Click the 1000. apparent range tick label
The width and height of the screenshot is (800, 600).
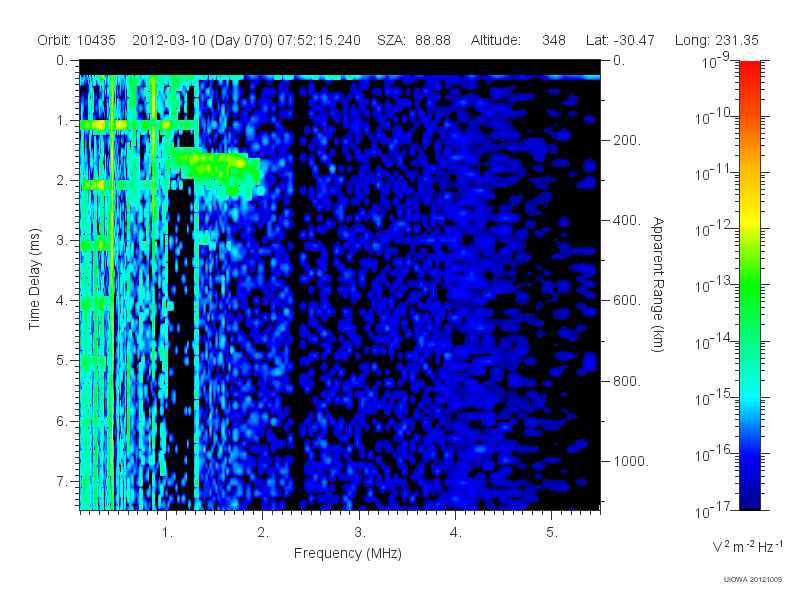tap(631, 461)
